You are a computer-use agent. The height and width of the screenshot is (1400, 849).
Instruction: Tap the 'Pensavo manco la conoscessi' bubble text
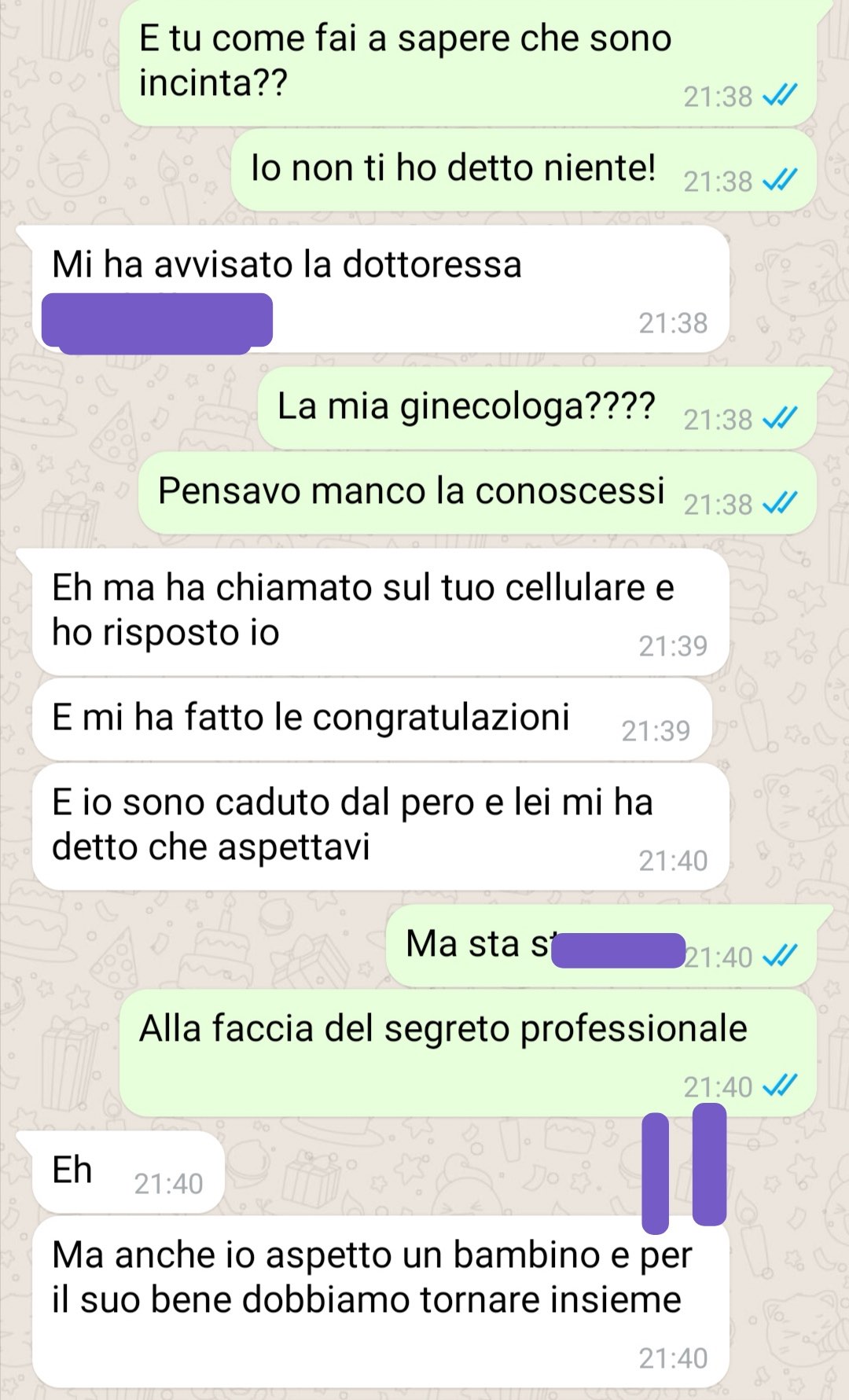coord(411,491)
